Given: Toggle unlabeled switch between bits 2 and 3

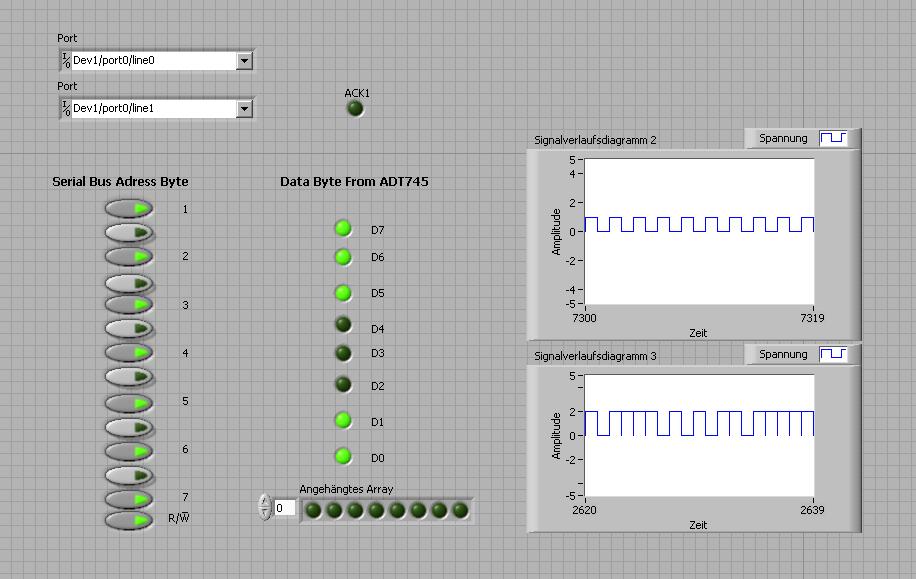Looking at the screenshot, I should pos(129,283).
